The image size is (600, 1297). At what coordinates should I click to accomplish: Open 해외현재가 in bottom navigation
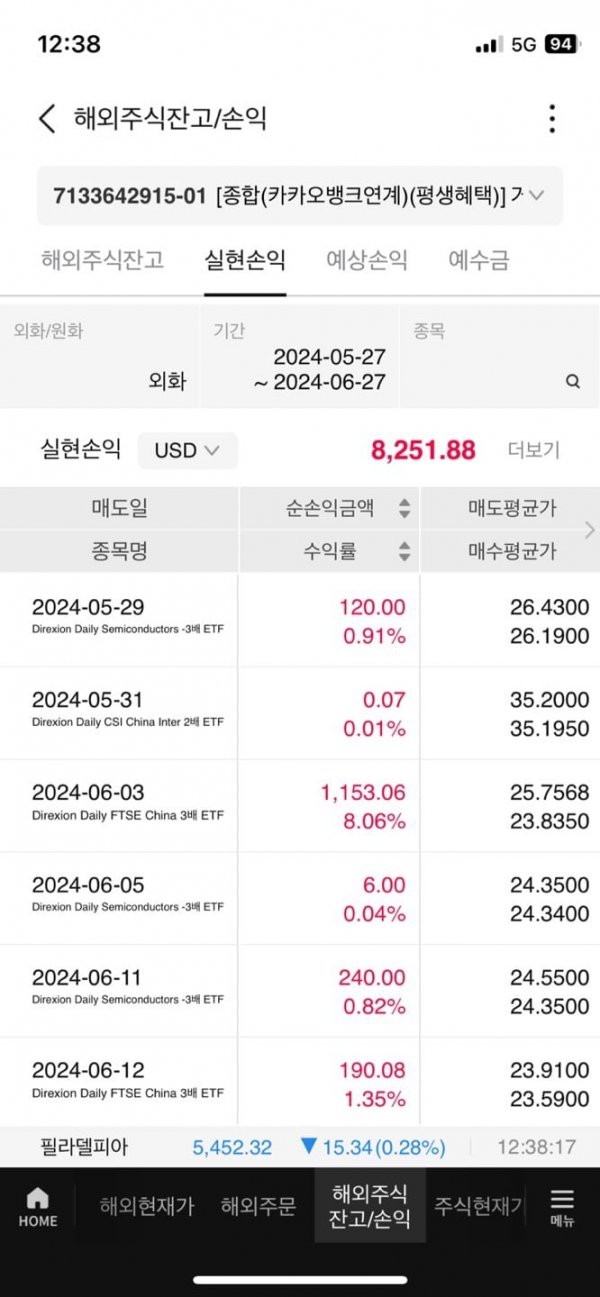tap(146, 1206)
